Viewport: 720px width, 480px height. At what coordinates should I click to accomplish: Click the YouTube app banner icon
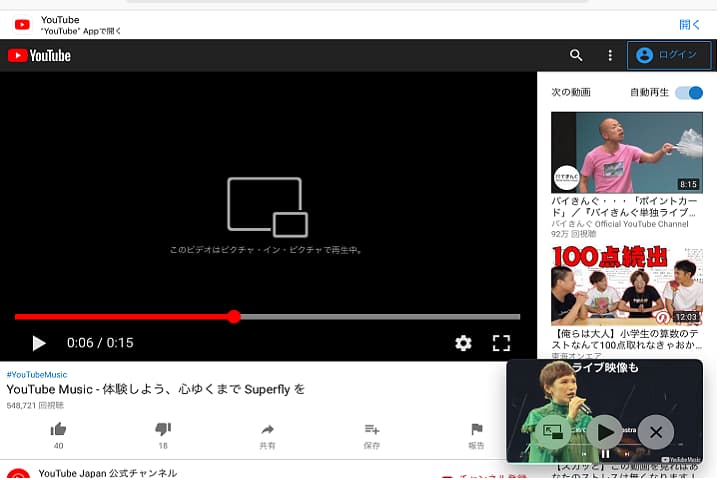pyautogui.click(x=22, y=24)
